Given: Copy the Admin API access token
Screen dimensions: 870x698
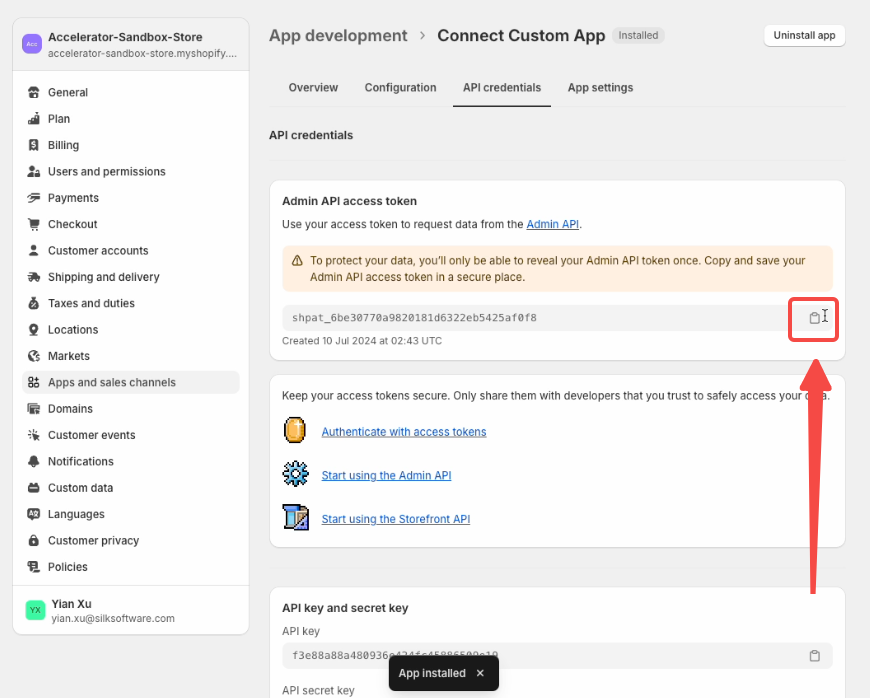Looking at the screenshot, I should pos(814,318).
